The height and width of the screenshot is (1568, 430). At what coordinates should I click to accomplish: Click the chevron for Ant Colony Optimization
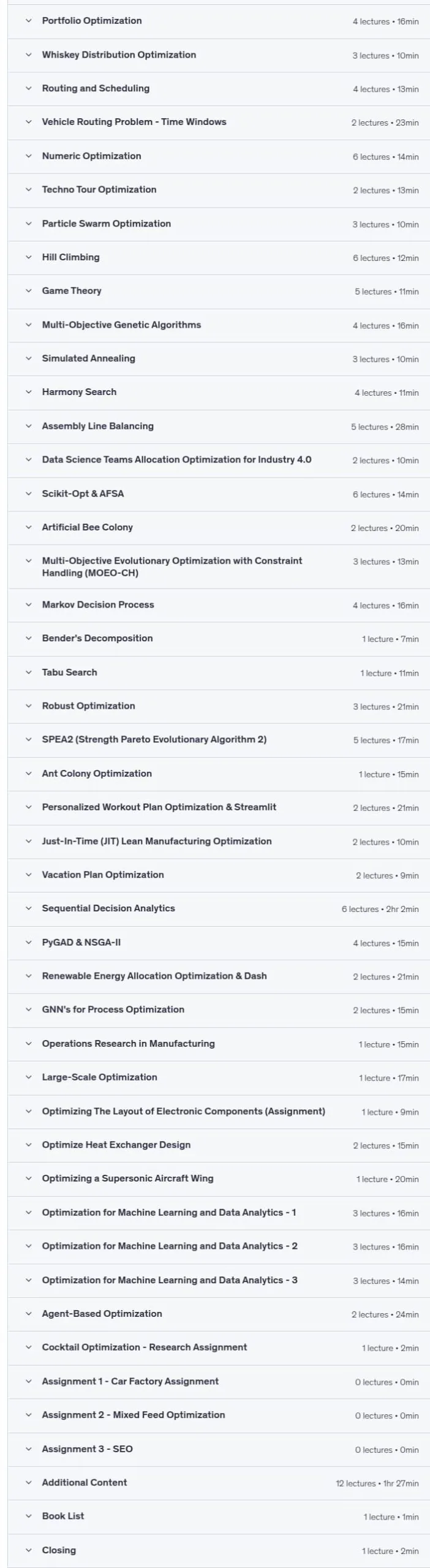tap(28, 774)
